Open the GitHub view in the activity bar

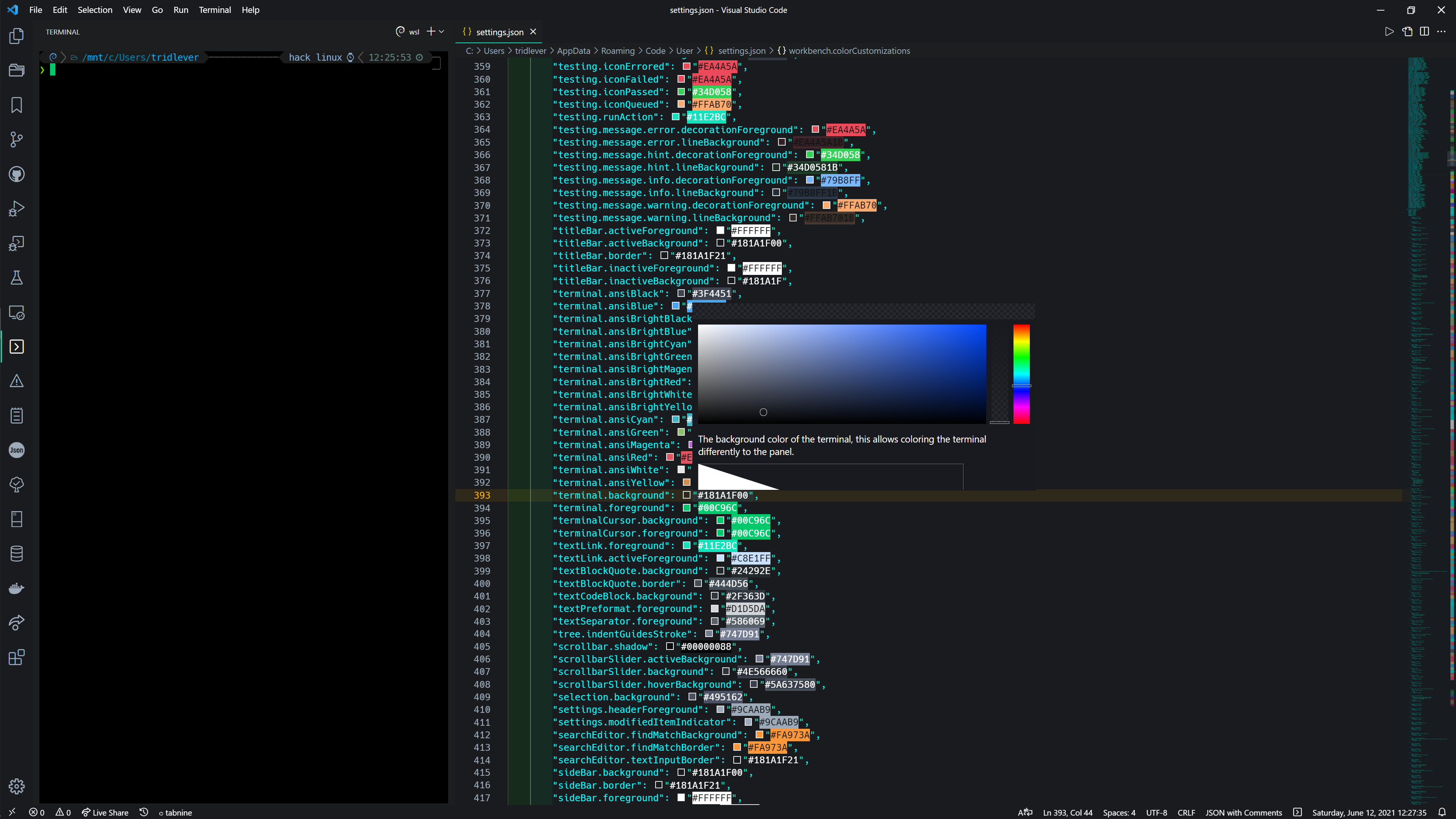tap(16, 174)
